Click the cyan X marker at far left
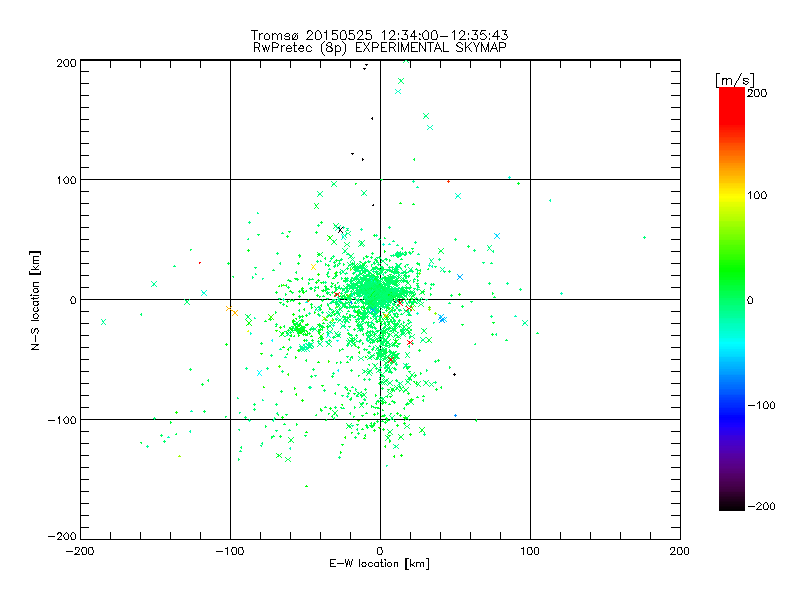 (104, 322)
